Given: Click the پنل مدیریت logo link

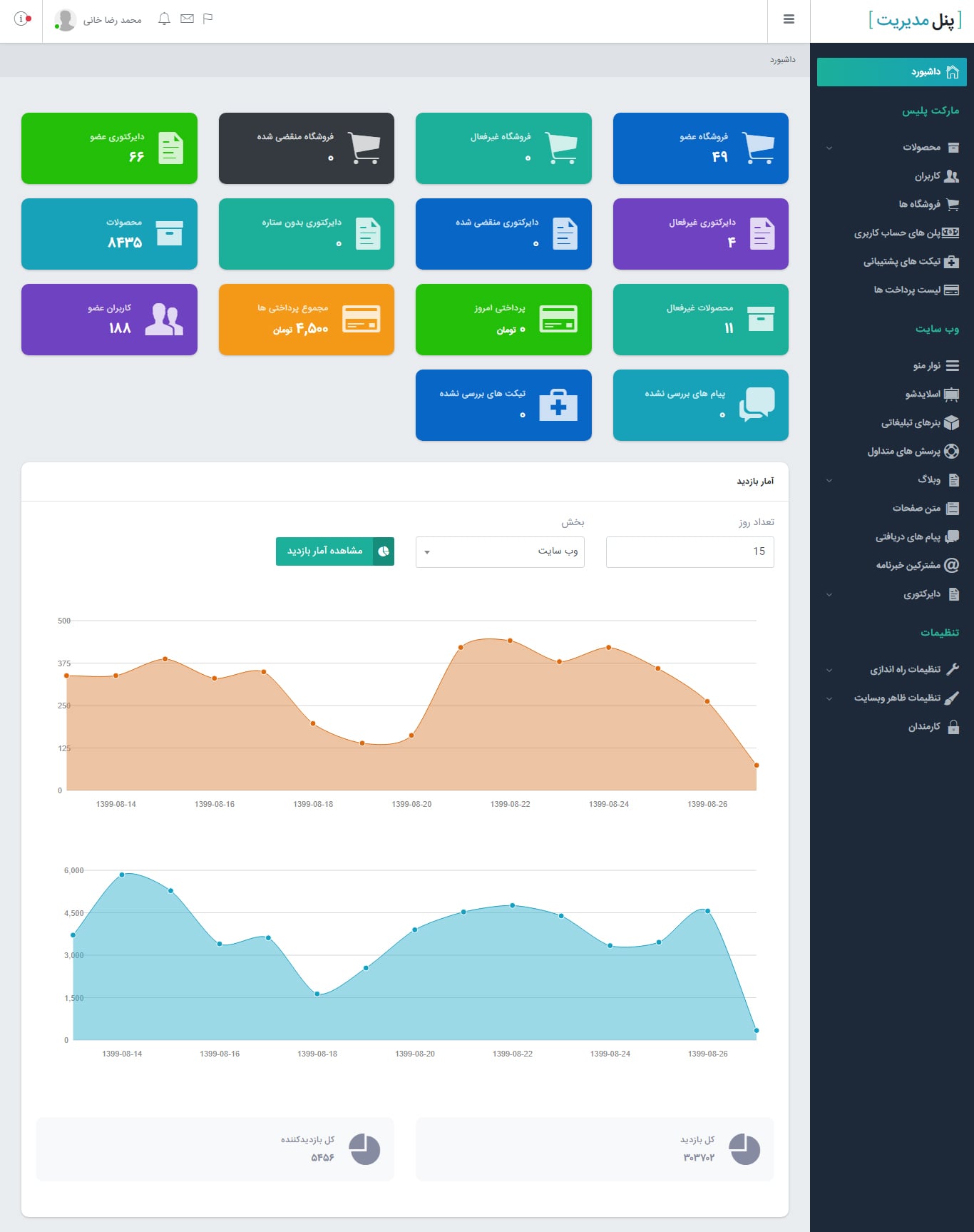Looking at the screenshot, I should pos(916,20).
